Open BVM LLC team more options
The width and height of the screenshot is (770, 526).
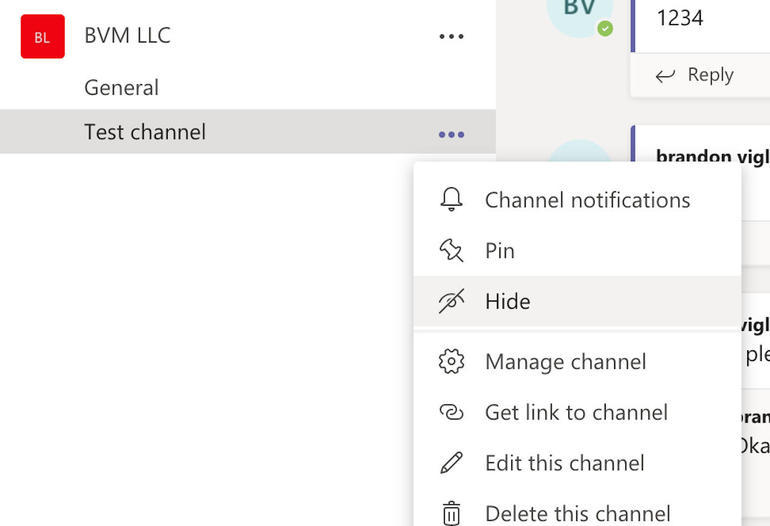[x=451, y=37]
